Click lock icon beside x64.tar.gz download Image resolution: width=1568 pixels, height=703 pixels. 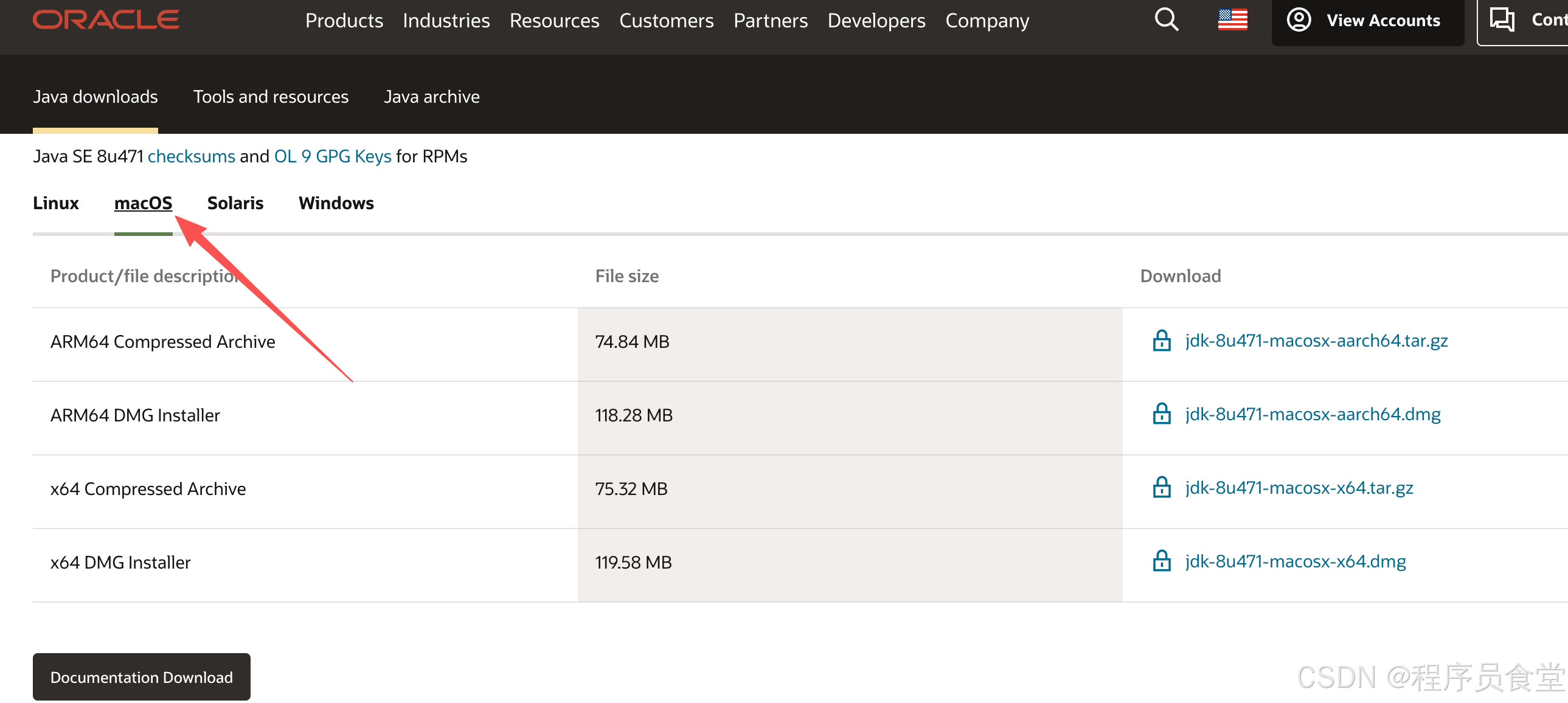1160,488
